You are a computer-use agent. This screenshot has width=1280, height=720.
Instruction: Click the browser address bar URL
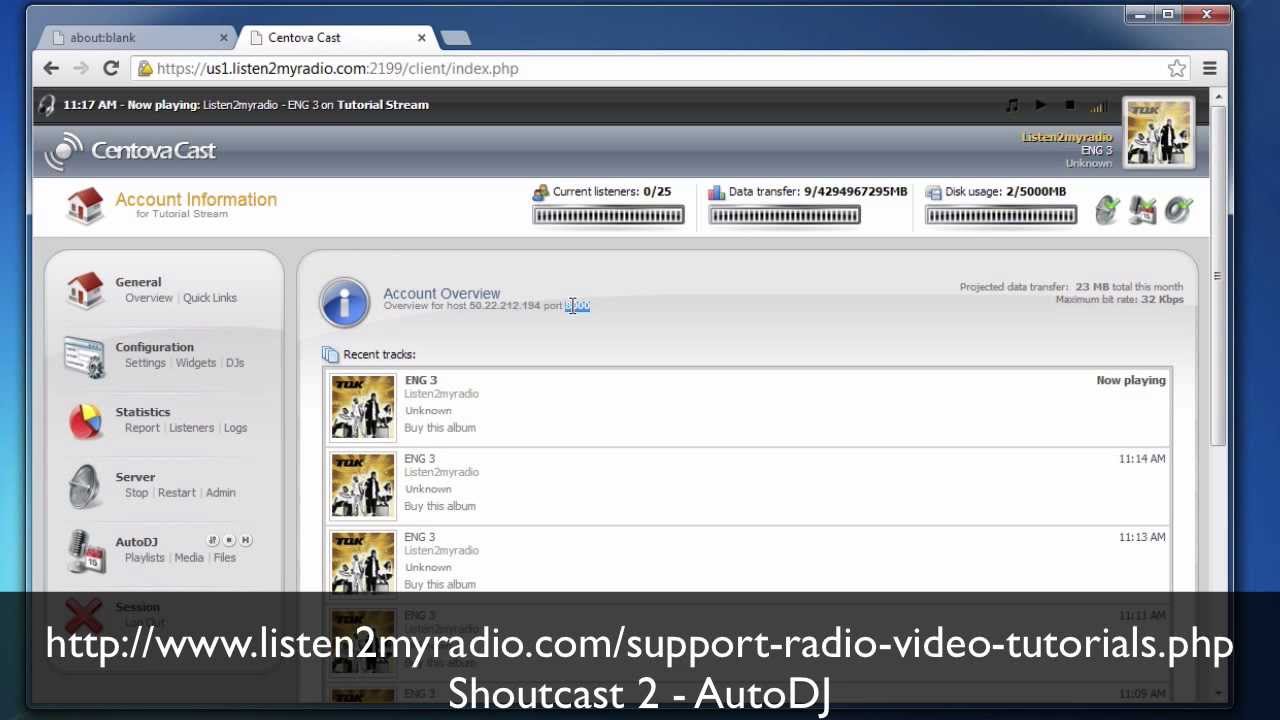337,69
